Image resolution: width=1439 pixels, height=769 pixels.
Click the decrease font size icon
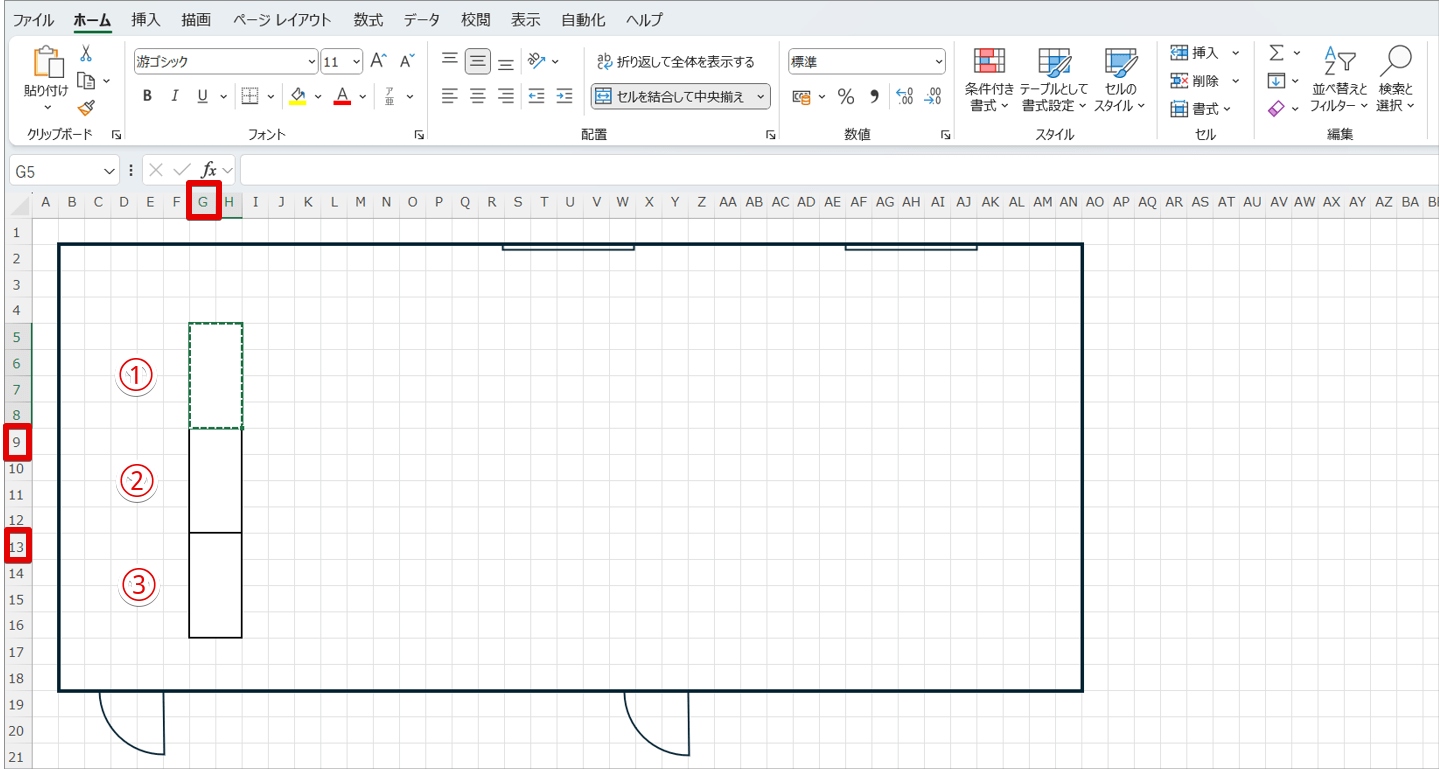[x=406, y=61]
